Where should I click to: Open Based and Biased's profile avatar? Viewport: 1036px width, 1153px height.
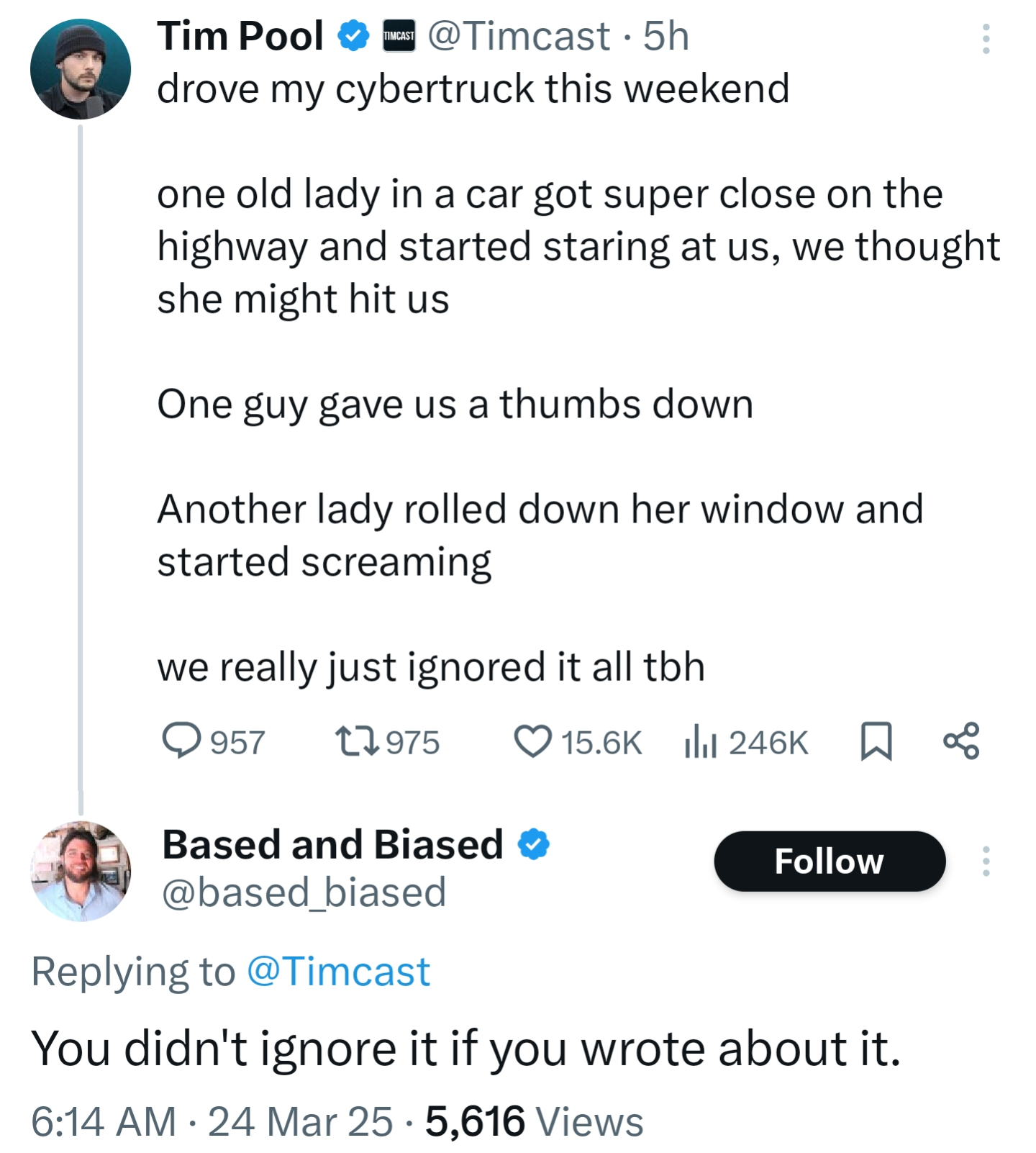pos(81,871)
